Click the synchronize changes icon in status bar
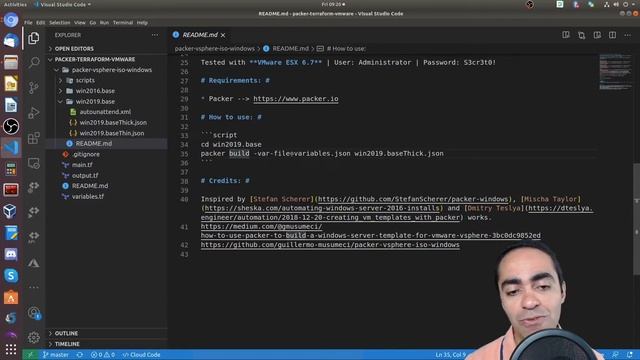Viewport: 640px width, 360px height. coord(80,355)
